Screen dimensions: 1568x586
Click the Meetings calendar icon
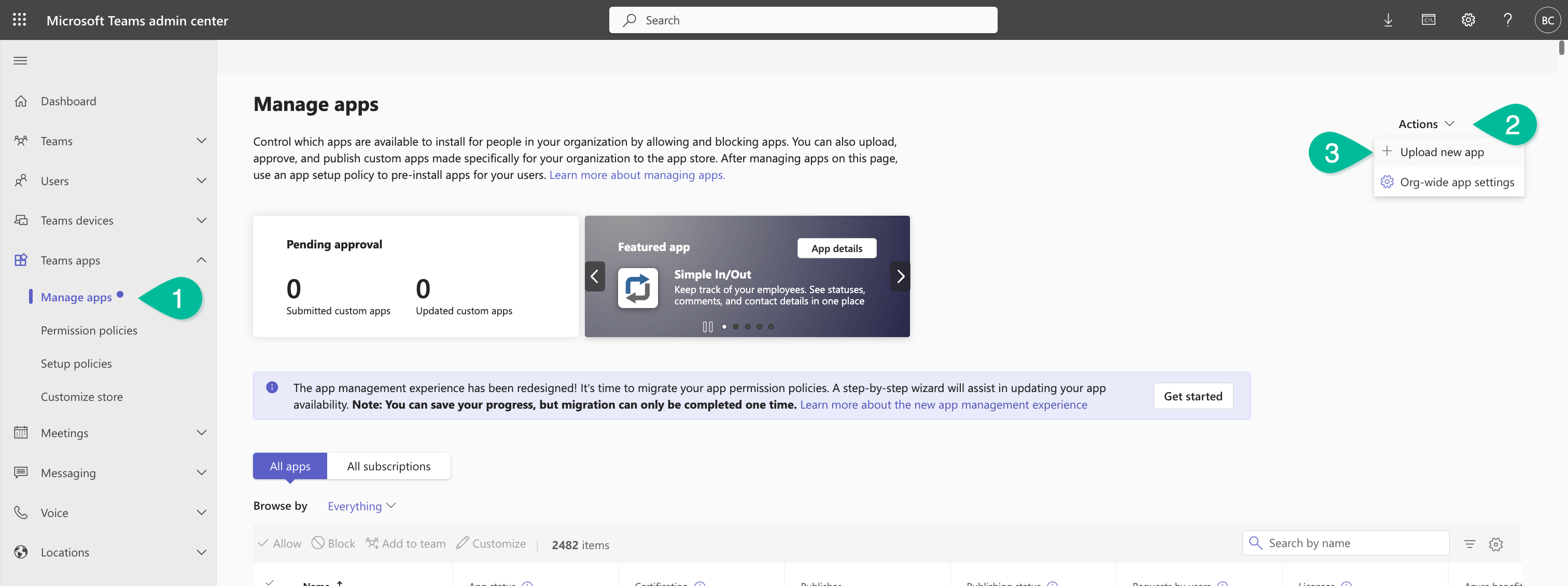pos(21,432)
